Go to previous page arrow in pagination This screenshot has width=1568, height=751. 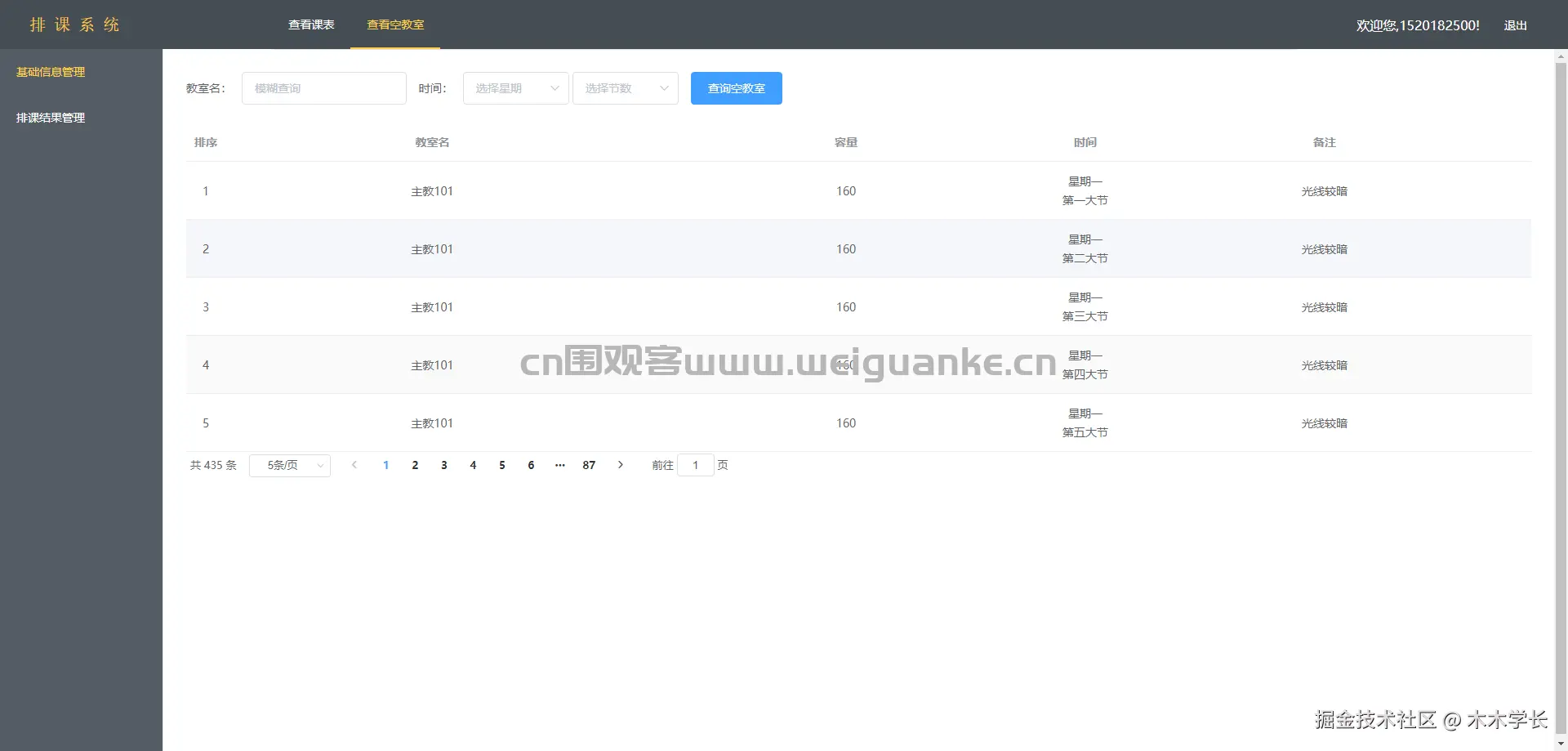(x=354, y=465)
